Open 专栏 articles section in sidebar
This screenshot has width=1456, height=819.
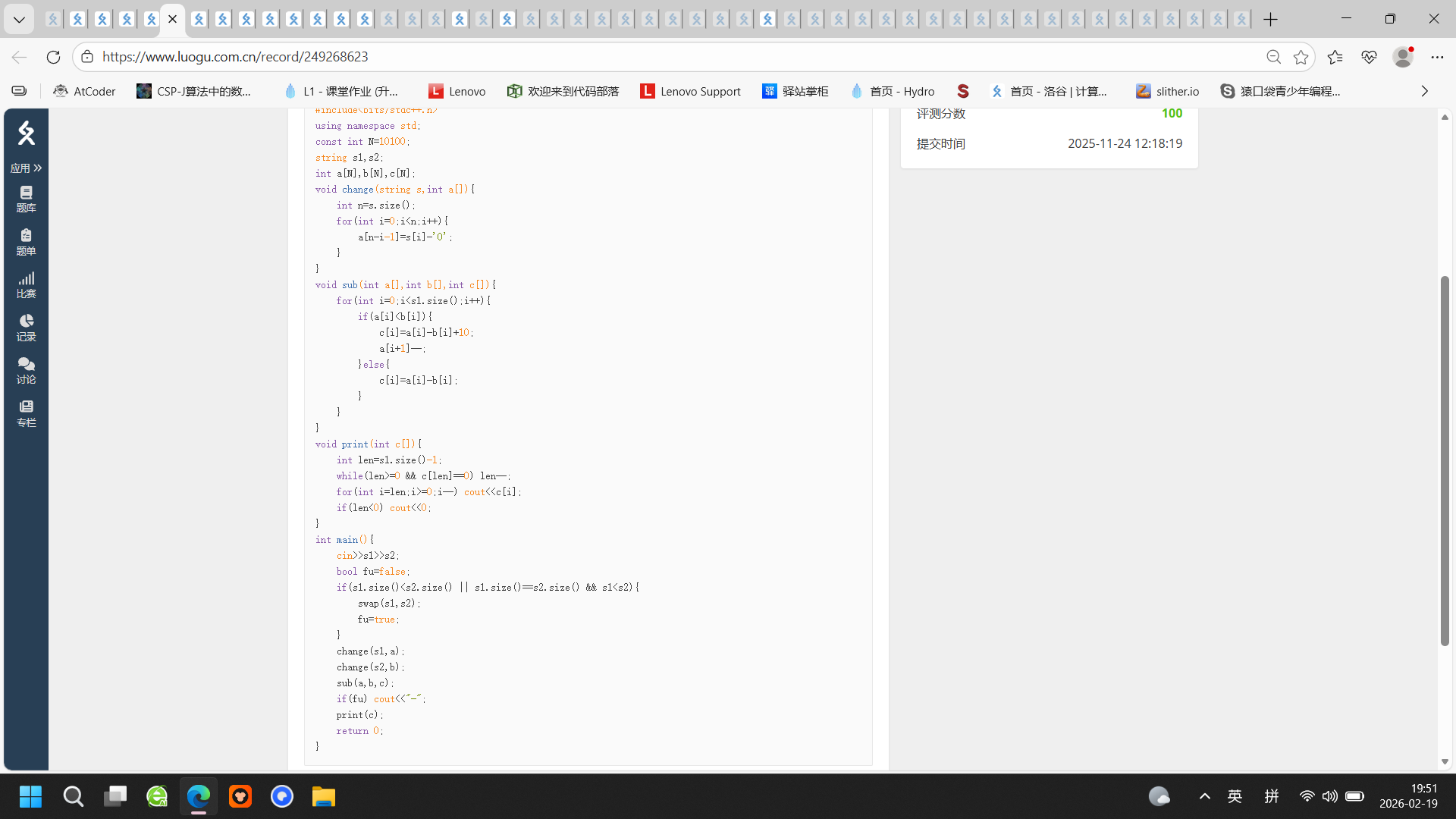pos(26,413)
